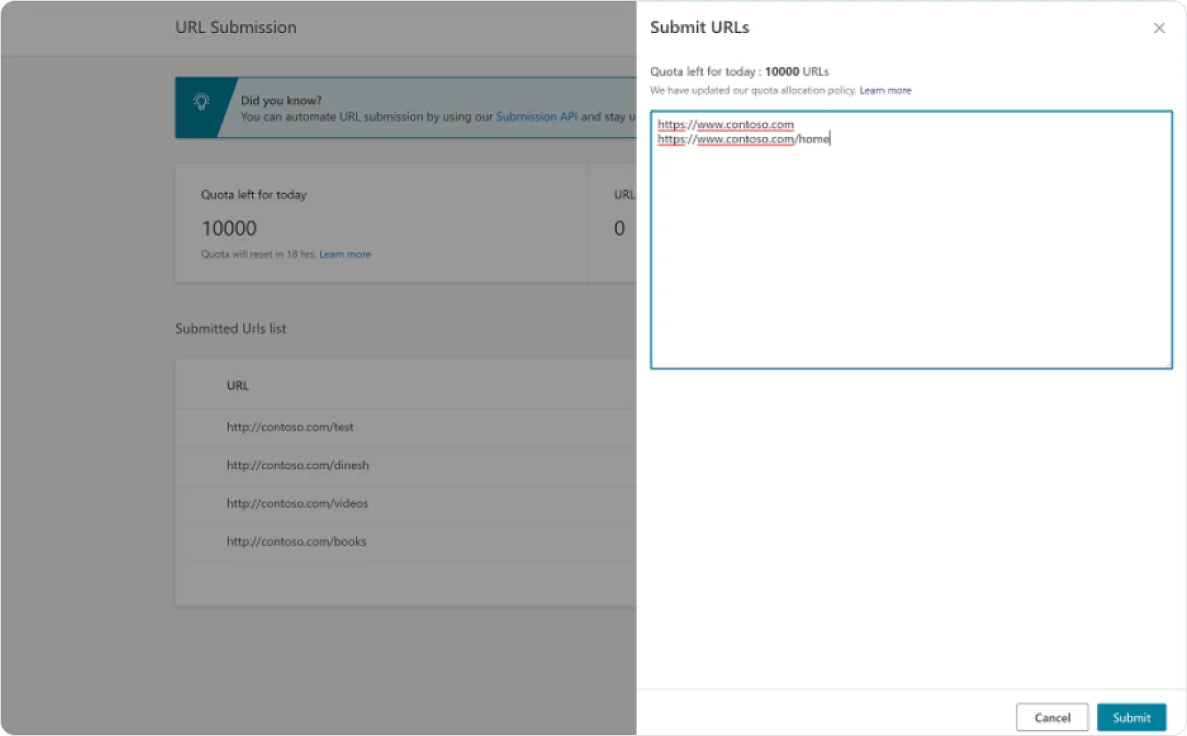Click the URL Submission page title
The width and height of the screenshot is (1187, 736).
[236, 27]
